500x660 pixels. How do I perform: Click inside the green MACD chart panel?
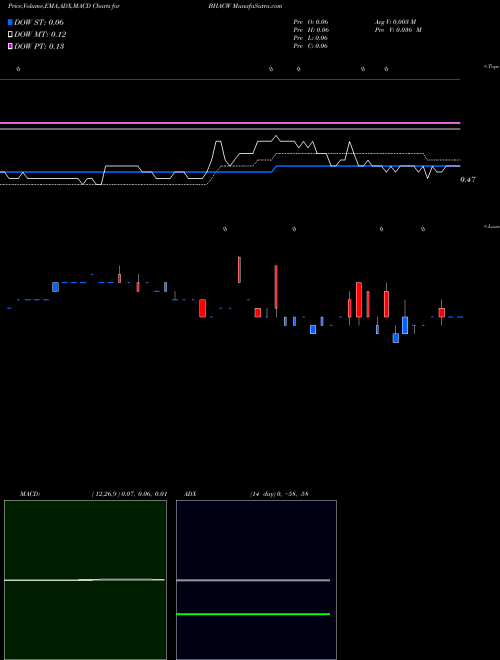[85, 580]
